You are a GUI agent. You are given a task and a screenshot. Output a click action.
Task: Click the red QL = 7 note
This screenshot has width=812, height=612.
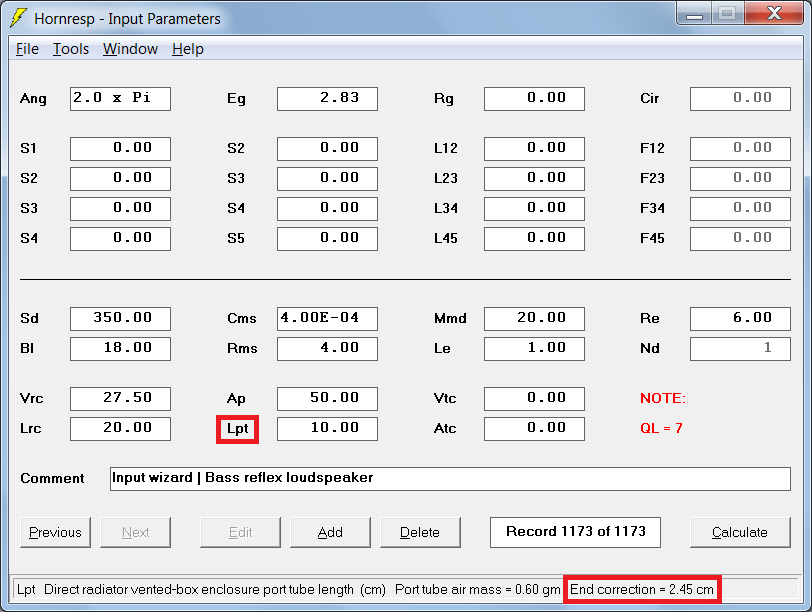tap(661, 428)
